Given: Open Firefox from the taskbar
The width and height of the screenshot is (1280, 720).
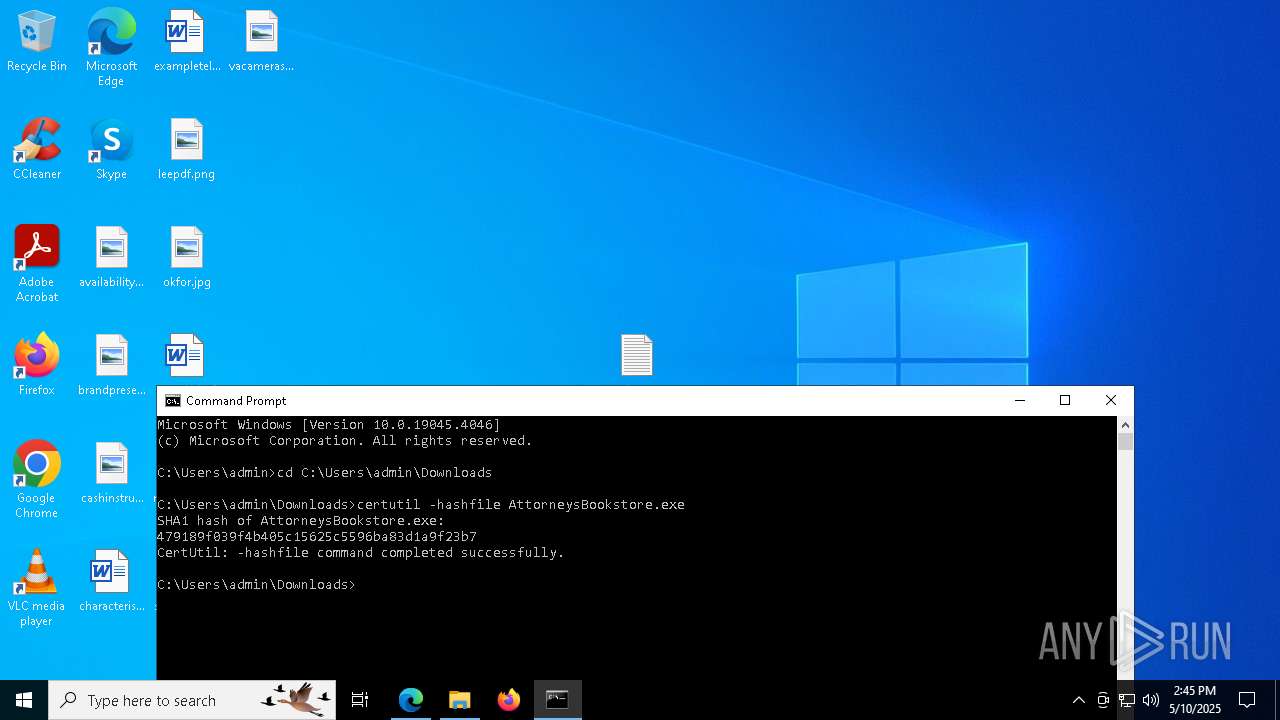Looking at the screenshot, I should pos(508,700).
